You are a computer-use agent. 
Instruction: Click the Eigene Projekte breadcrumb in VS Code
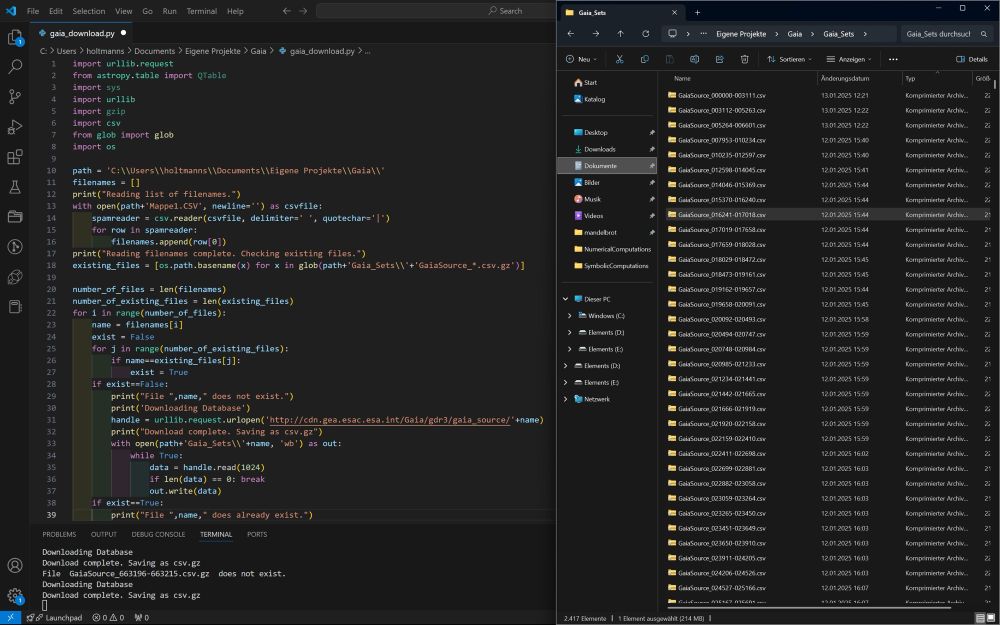[213, 51]
